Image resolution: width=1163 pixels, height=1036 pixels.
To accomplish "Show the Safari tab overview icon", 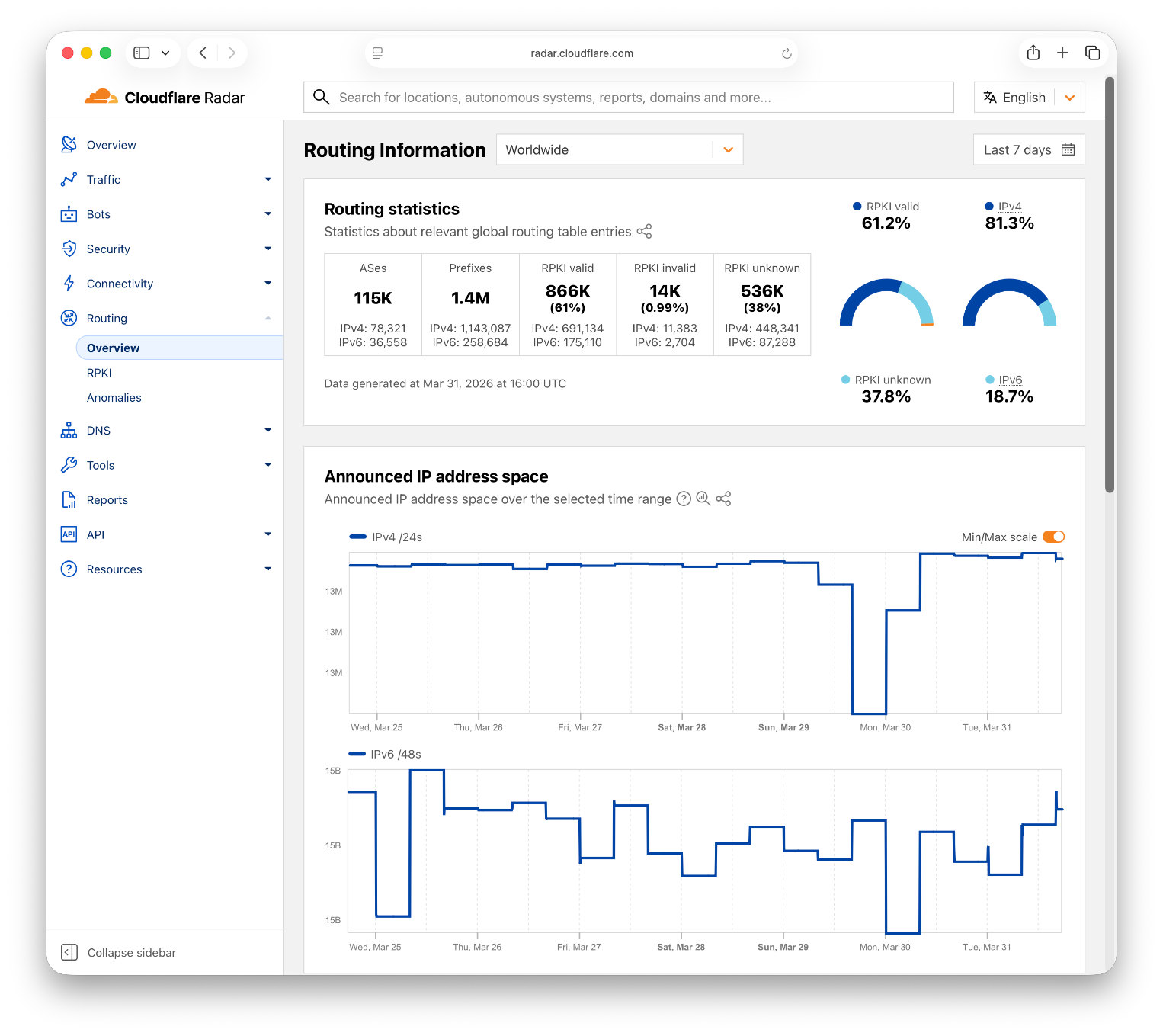I will pos(1092,53).
